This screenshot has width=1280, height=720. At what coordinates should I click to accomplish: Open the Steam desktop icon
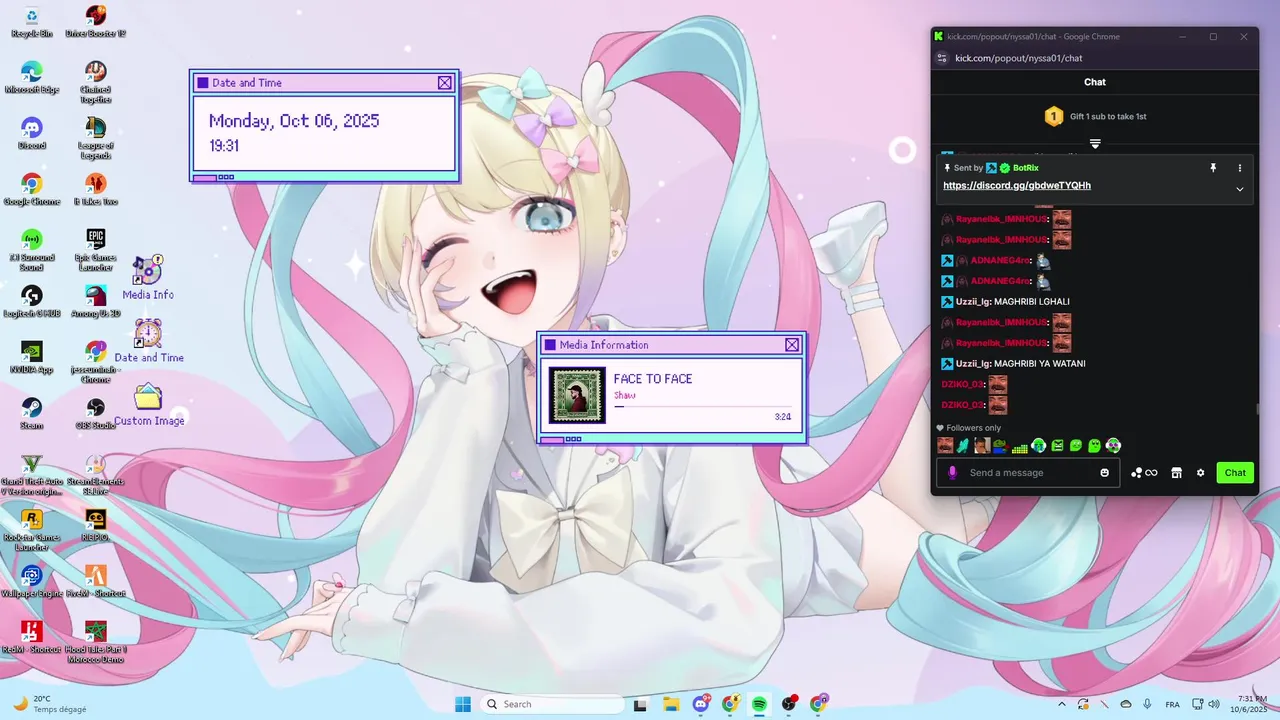[x=32, y=413]
